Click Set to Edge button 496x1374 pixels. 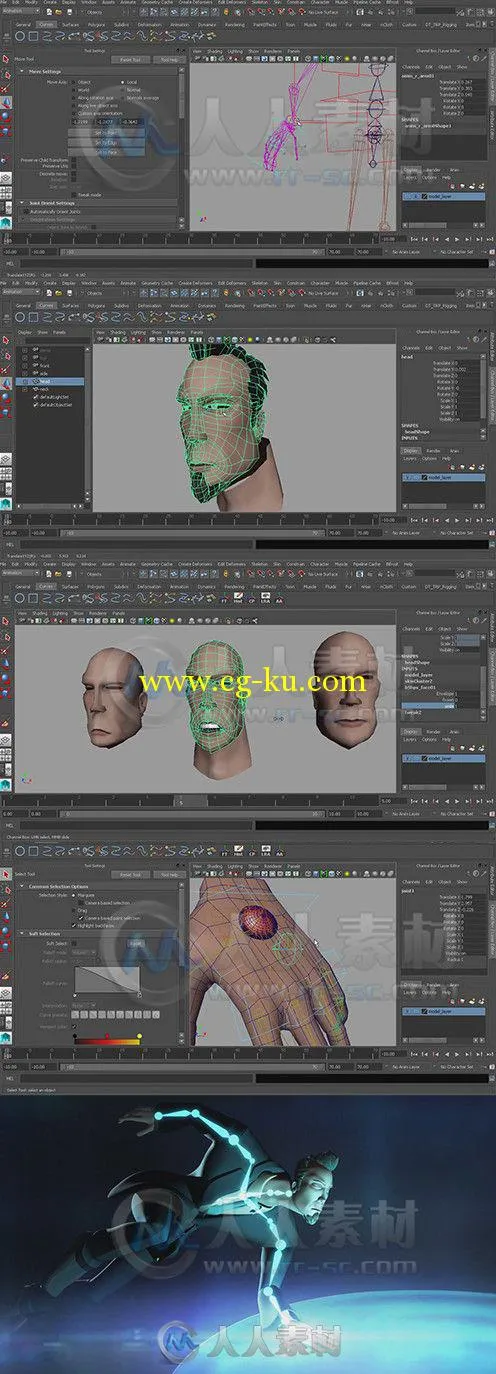coord(106,143)
